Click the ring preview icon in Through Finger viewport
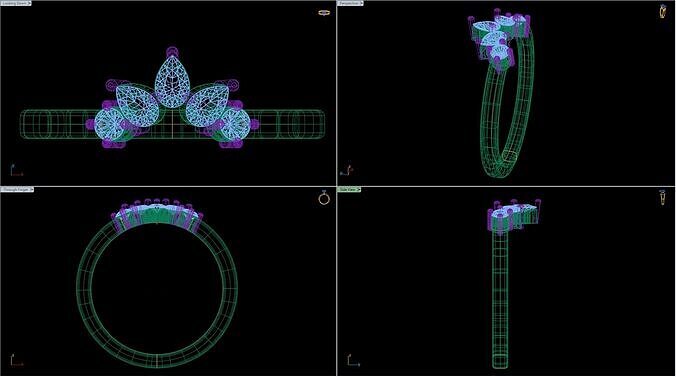676x377 pixels. point(324,198)
